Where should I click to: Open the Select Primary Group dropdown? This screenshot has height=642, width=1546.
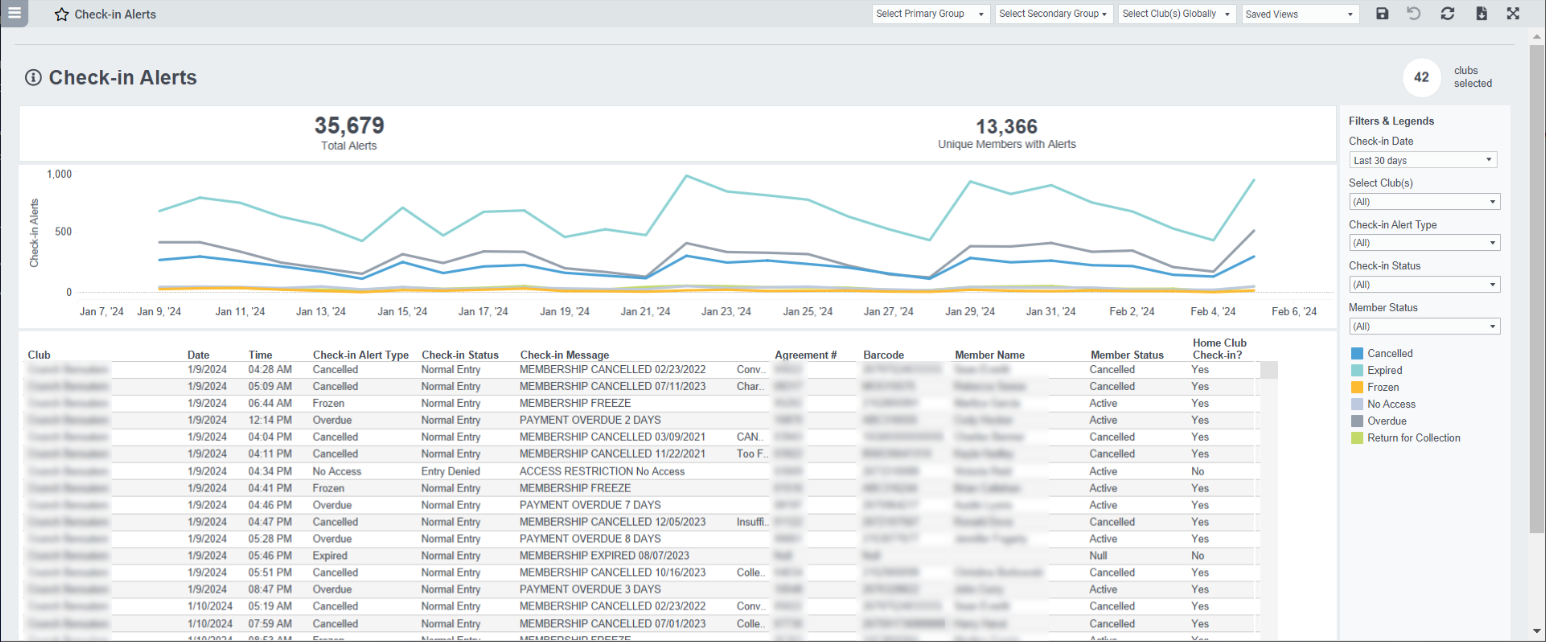[930, 14]
